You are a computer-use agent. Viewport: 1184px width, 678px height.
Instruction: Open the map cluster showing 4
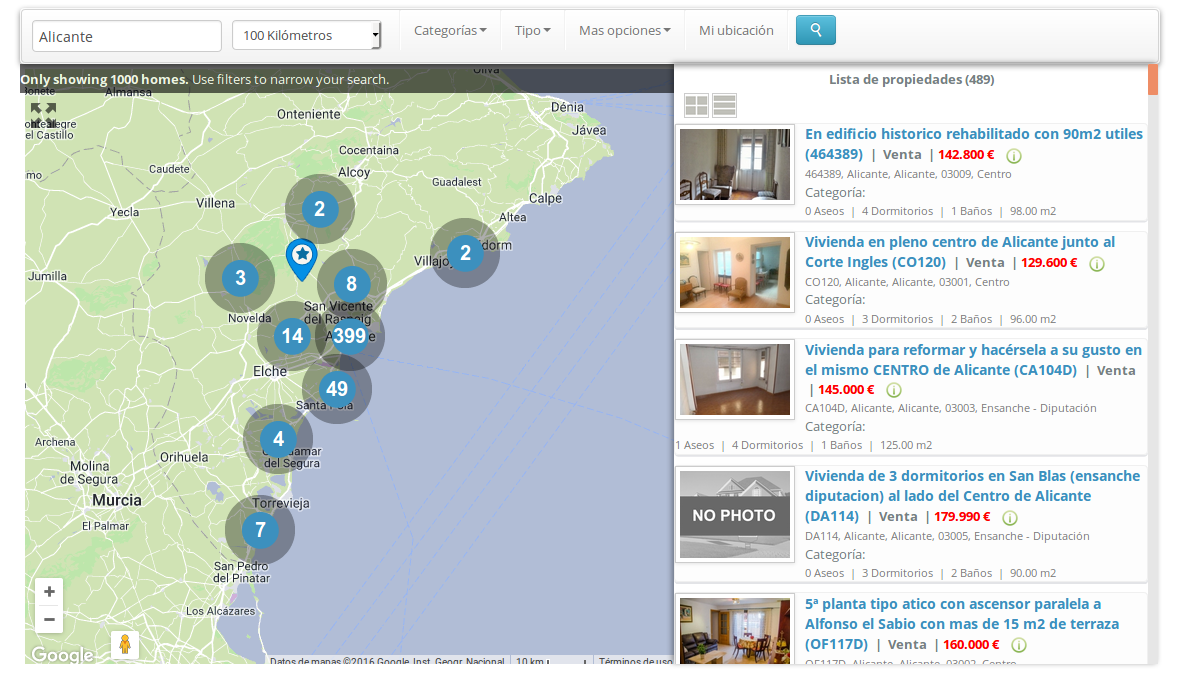point(278,439)
